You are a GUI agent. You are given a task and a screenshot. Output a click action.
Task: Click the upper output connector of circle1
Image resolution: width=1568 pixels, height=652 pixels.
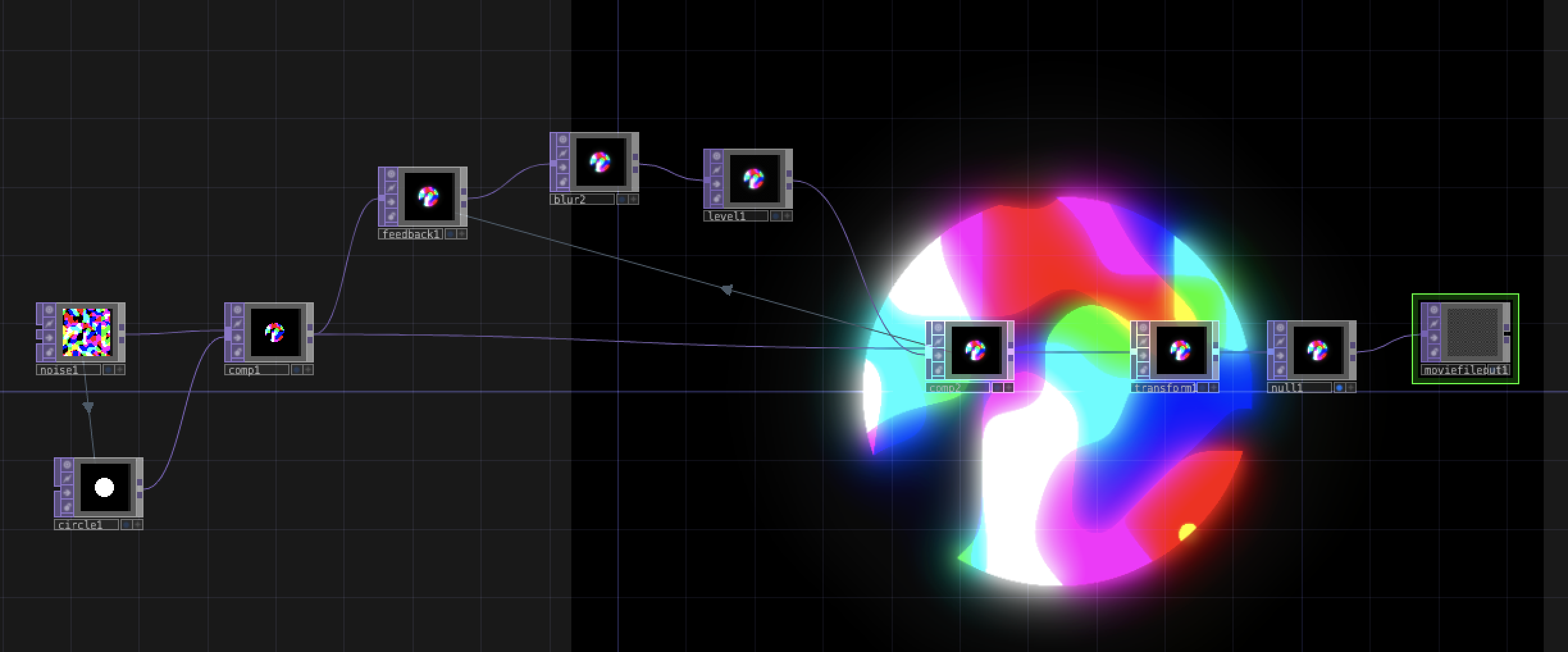pos(140,482)
